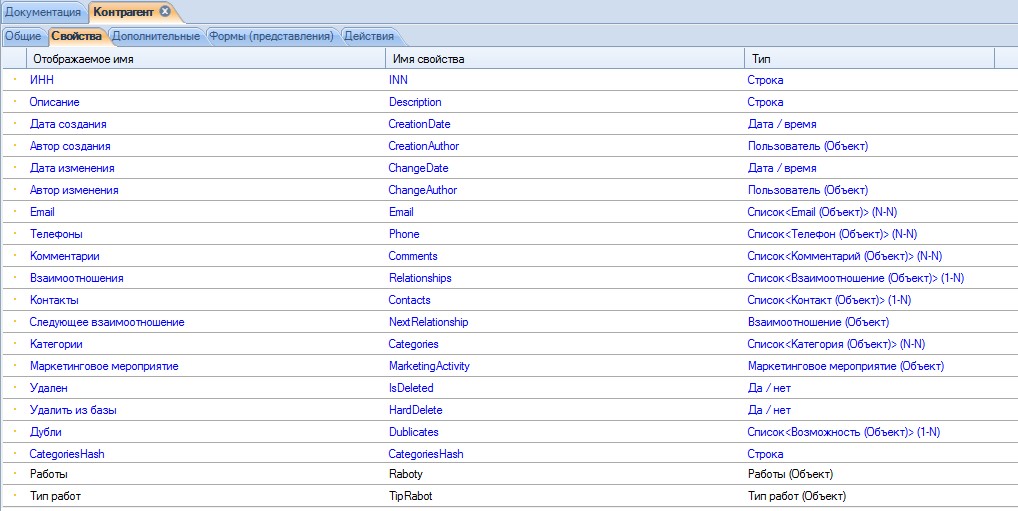
Task: Click the HardDelete property name
Action: coord(415,410)
